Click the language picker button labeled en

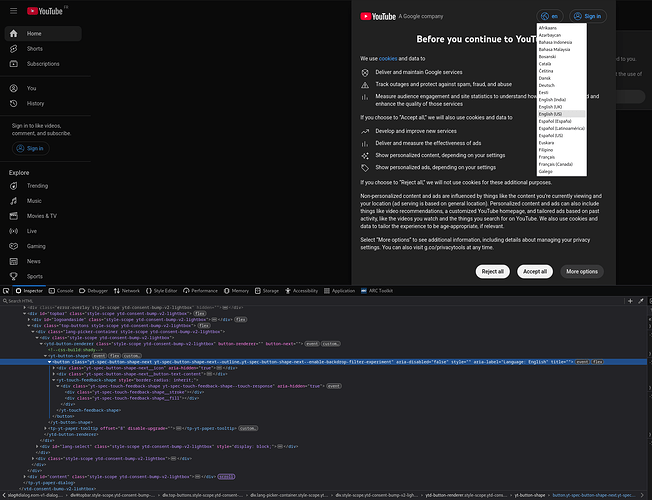click(x=550, y=16)
